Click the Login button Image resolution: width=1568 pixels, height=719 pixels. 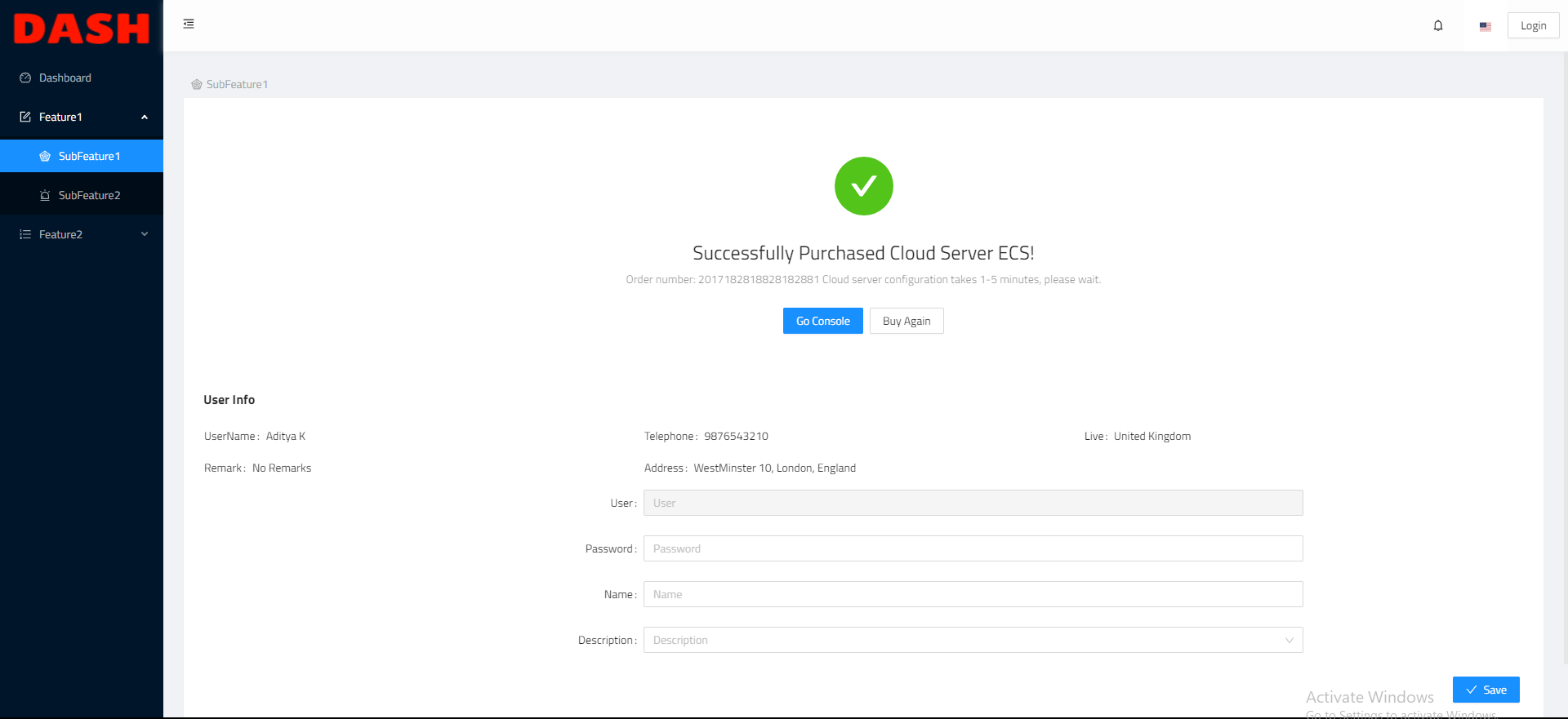(x=1533, y=26)
